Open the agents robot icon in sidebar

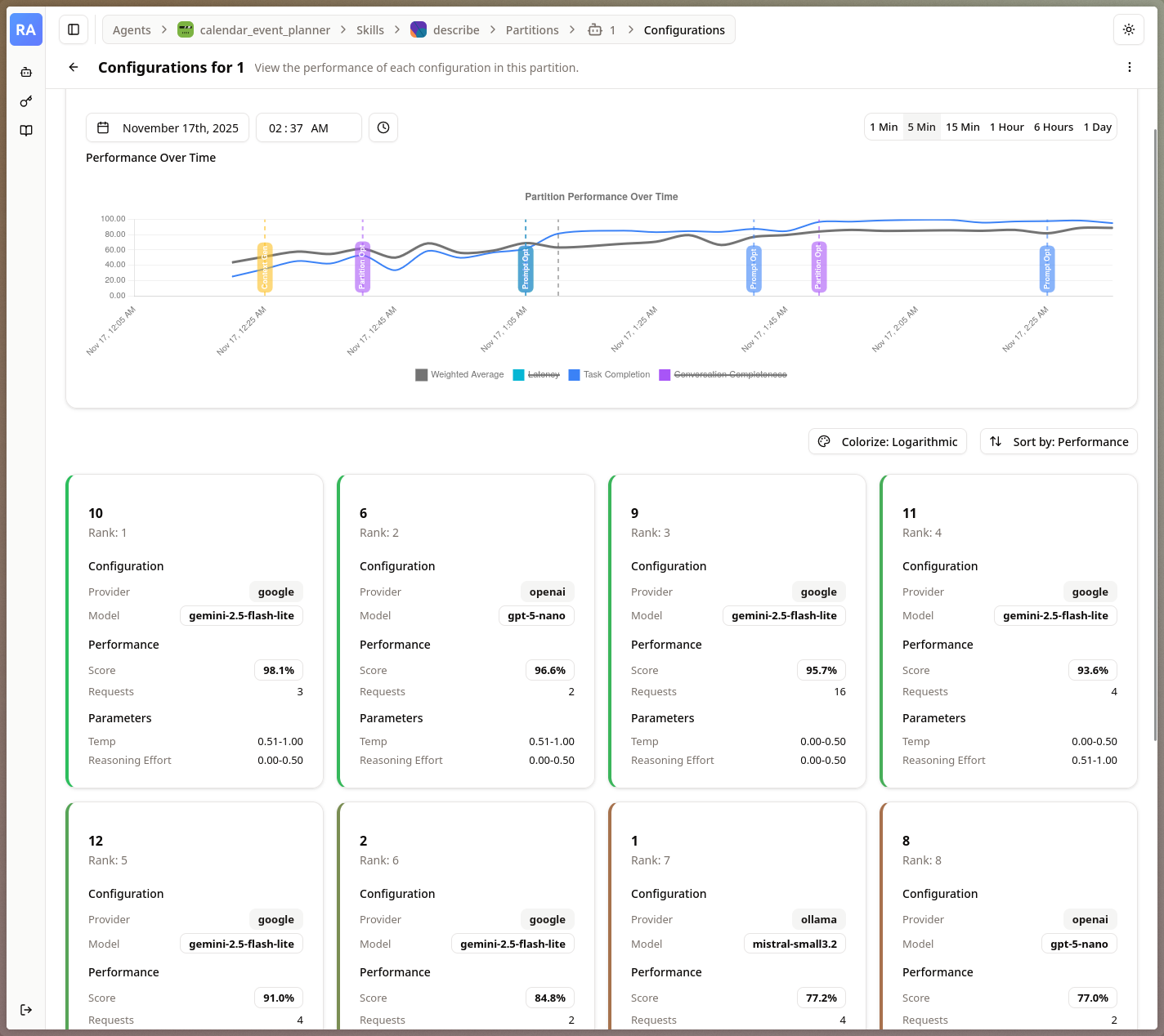click(26, 72)
